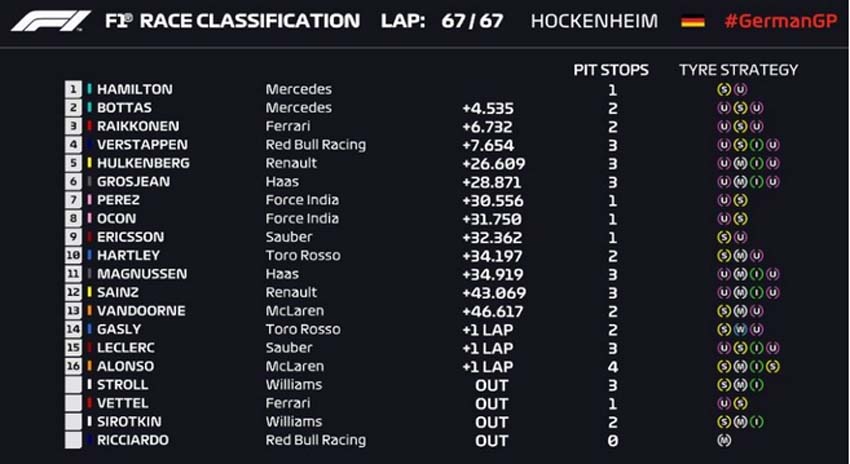Select the TYRE STRATEGY column header
Image resolution: width=850 pixels, height=464 pixels.
point(738,70)
